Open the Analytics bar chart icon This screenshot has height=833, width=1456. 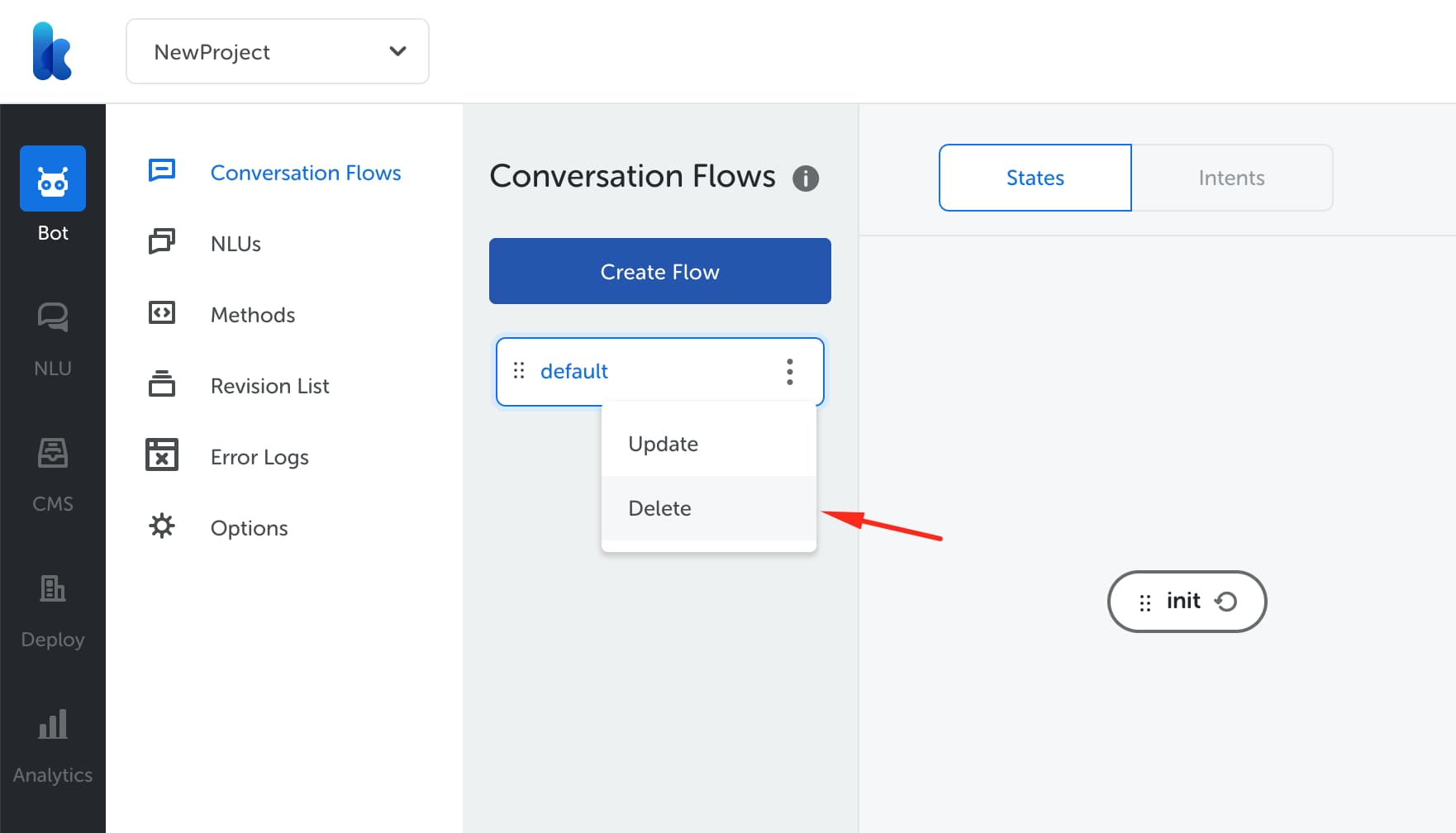[x=53, y=725]
